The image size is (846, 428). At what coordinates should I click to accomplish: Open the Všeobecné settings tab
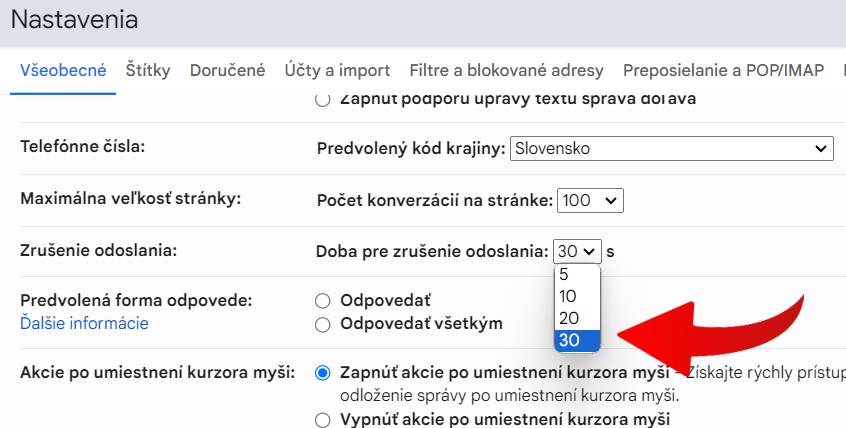click(63, 70)
